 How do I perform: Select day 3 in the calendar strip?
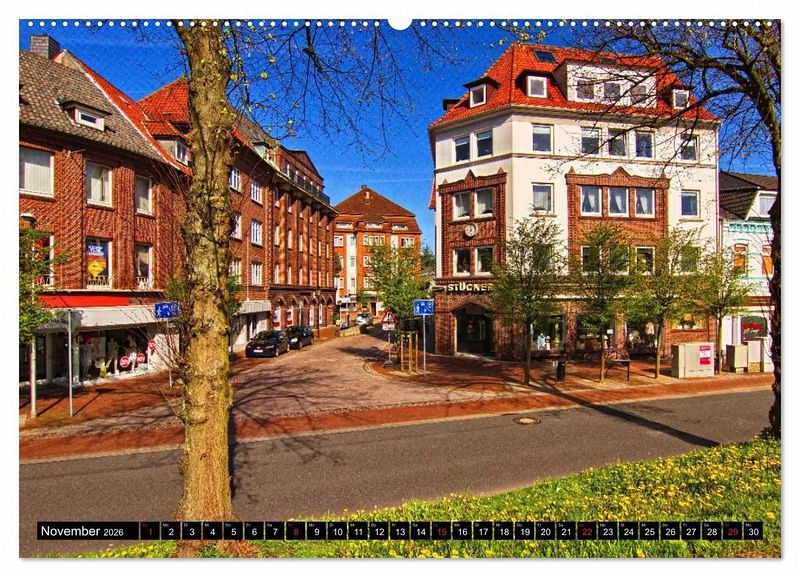pos(191,531)
